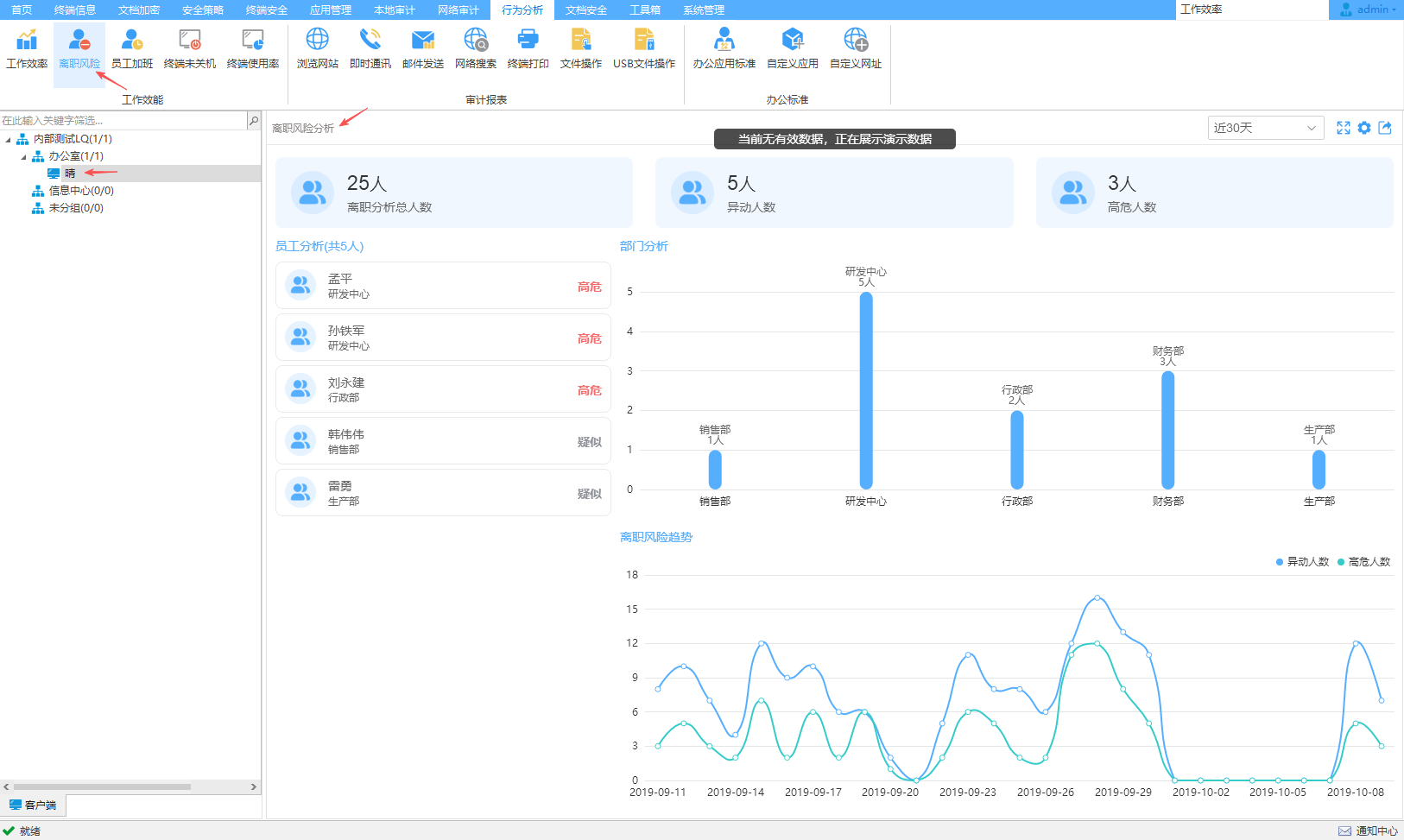Open the 系统管理 menu tab
Screen dimensions: 1404x840
pyautogui.click(x=704, y=9)
